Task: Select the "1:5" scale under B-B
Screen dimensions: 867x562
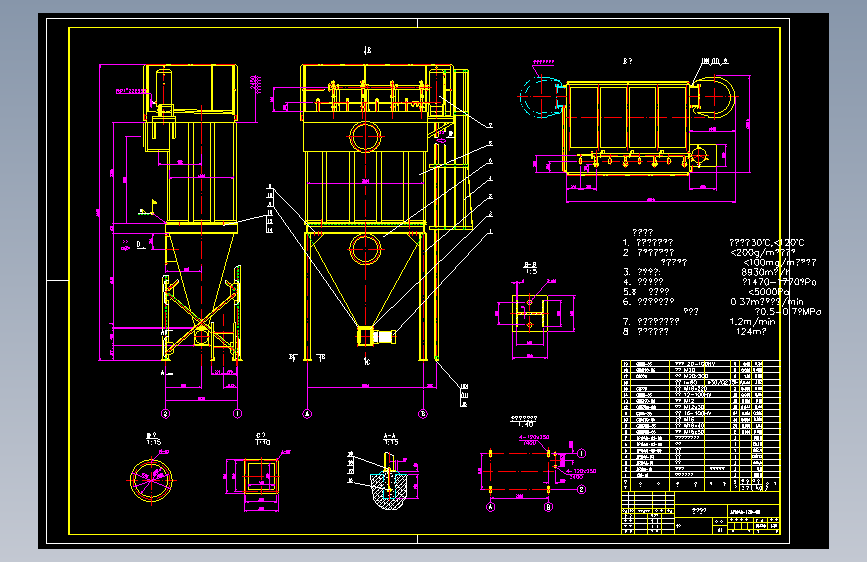Action: tap(531, 272)
